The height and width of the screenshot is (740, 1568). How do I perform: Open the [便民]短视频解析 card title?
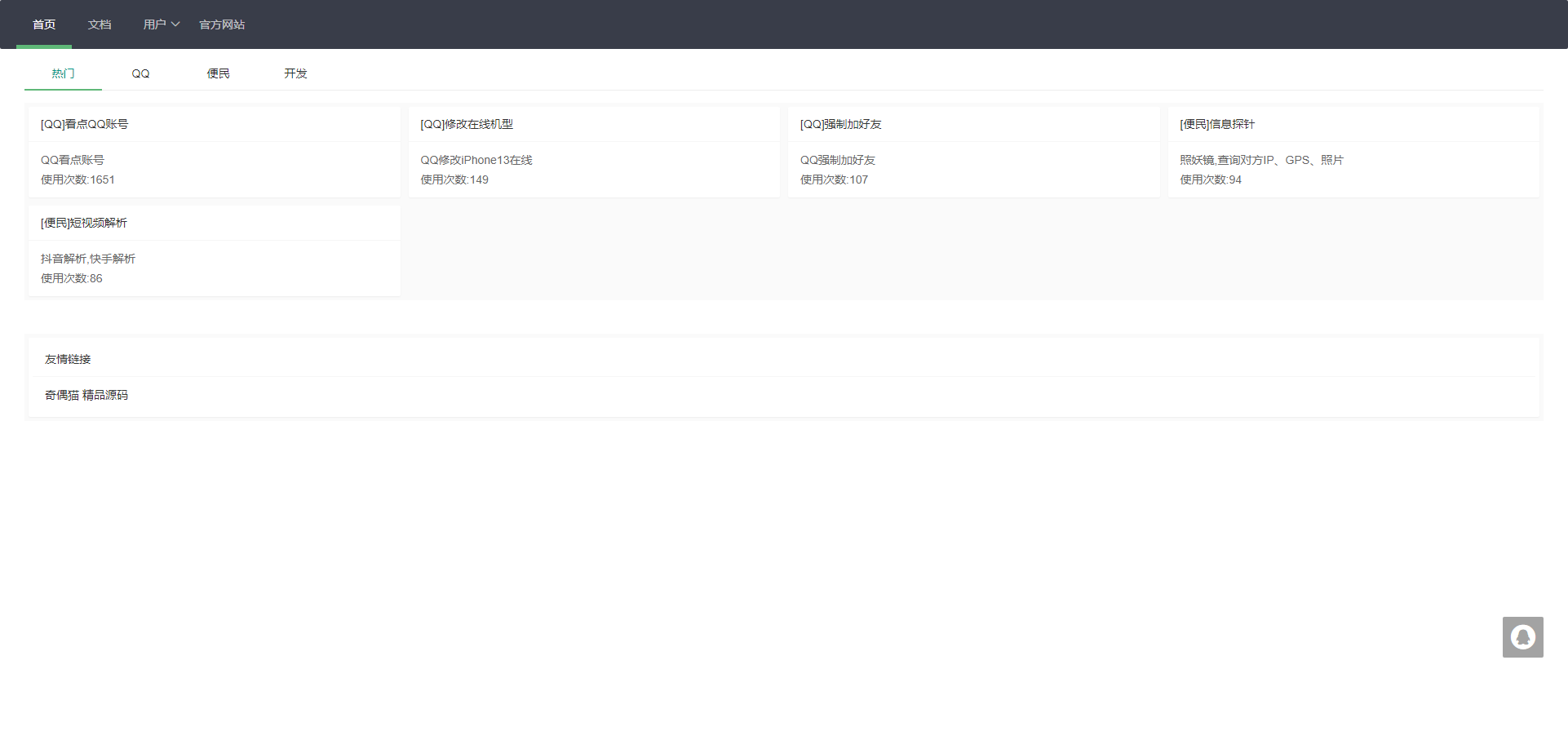click(x=83, y=223)
